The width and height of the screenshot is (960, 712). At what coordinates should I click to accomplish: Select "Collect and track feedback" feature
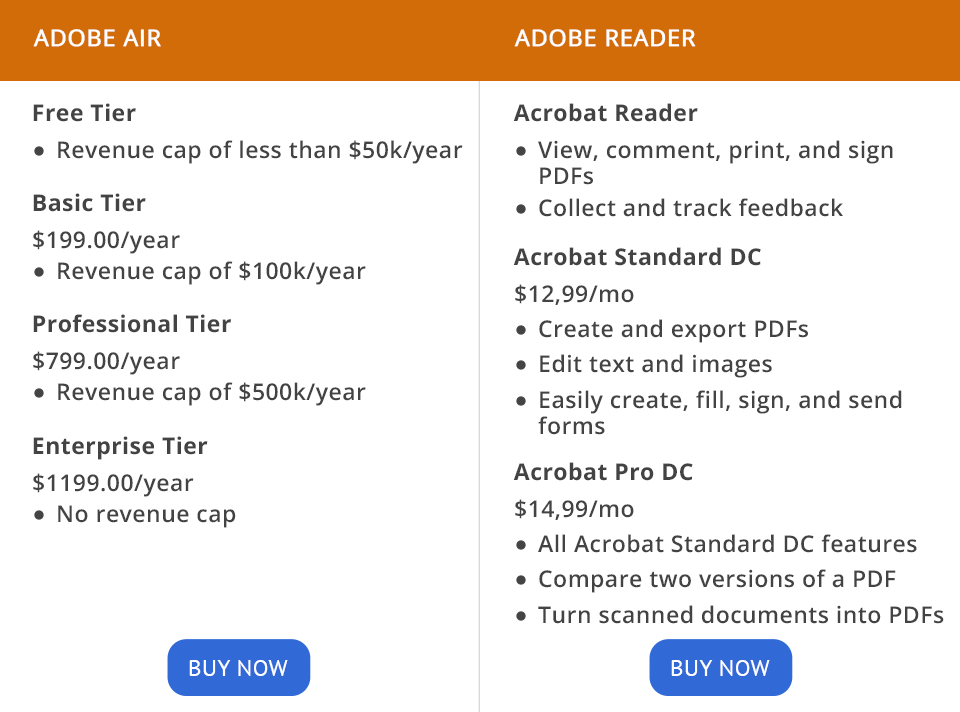[x=690, y=208]
